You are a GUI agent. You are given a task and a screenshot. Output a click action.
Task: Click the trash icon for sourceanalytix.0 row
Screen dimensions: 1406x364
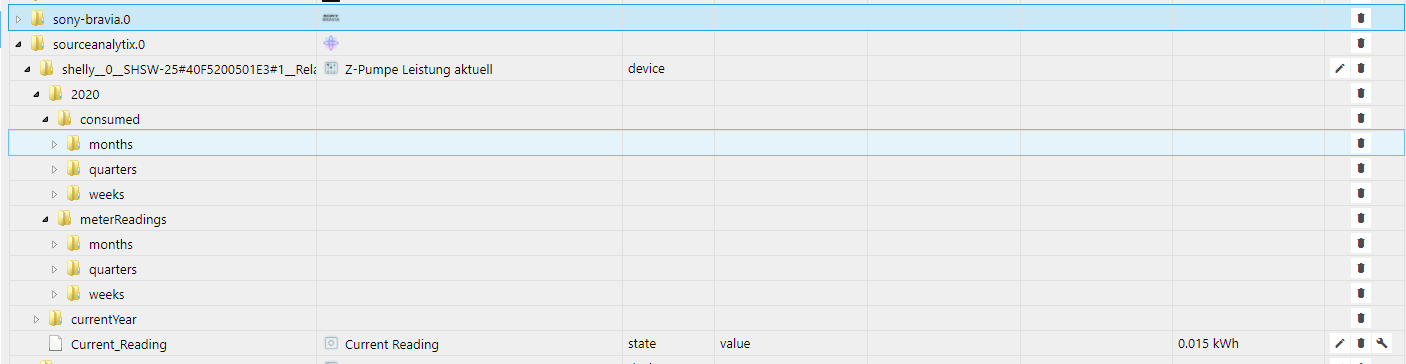(1360, 44)
